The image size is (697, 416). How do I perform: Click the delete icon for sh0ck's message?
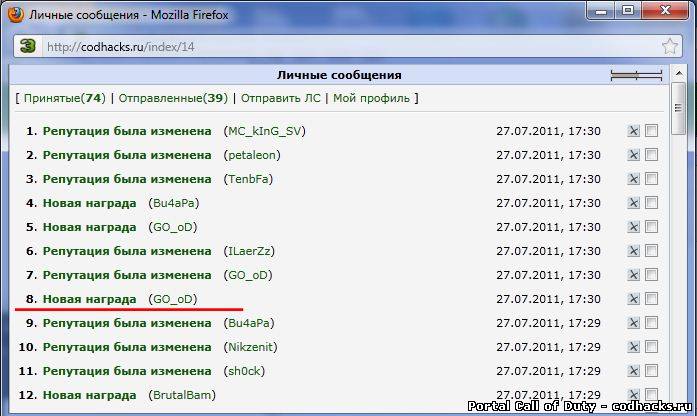click(633, 371)
